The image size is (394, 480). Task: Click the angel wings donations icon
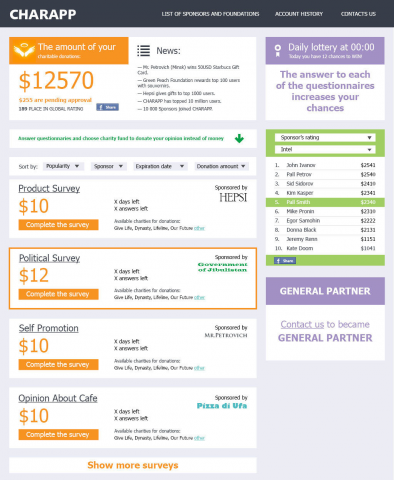[24, 50]
